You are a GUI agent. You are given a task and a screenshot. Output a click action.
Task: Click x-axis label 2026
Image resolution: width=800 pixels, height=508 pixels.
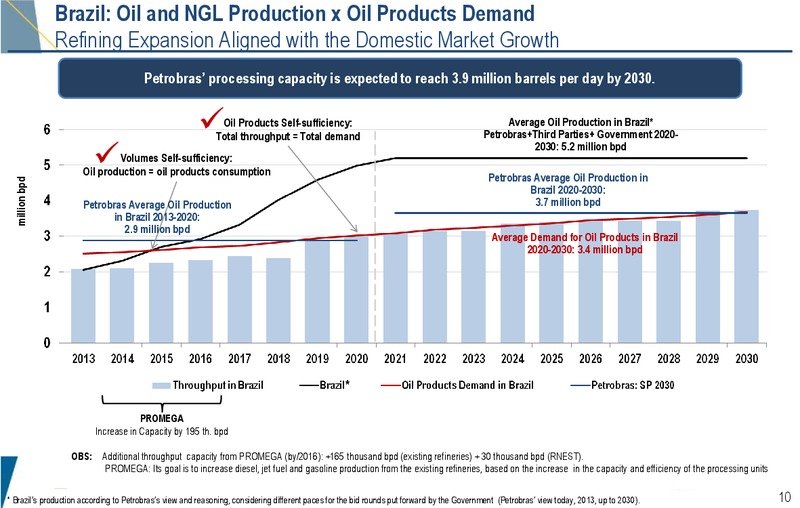(591, 359)
